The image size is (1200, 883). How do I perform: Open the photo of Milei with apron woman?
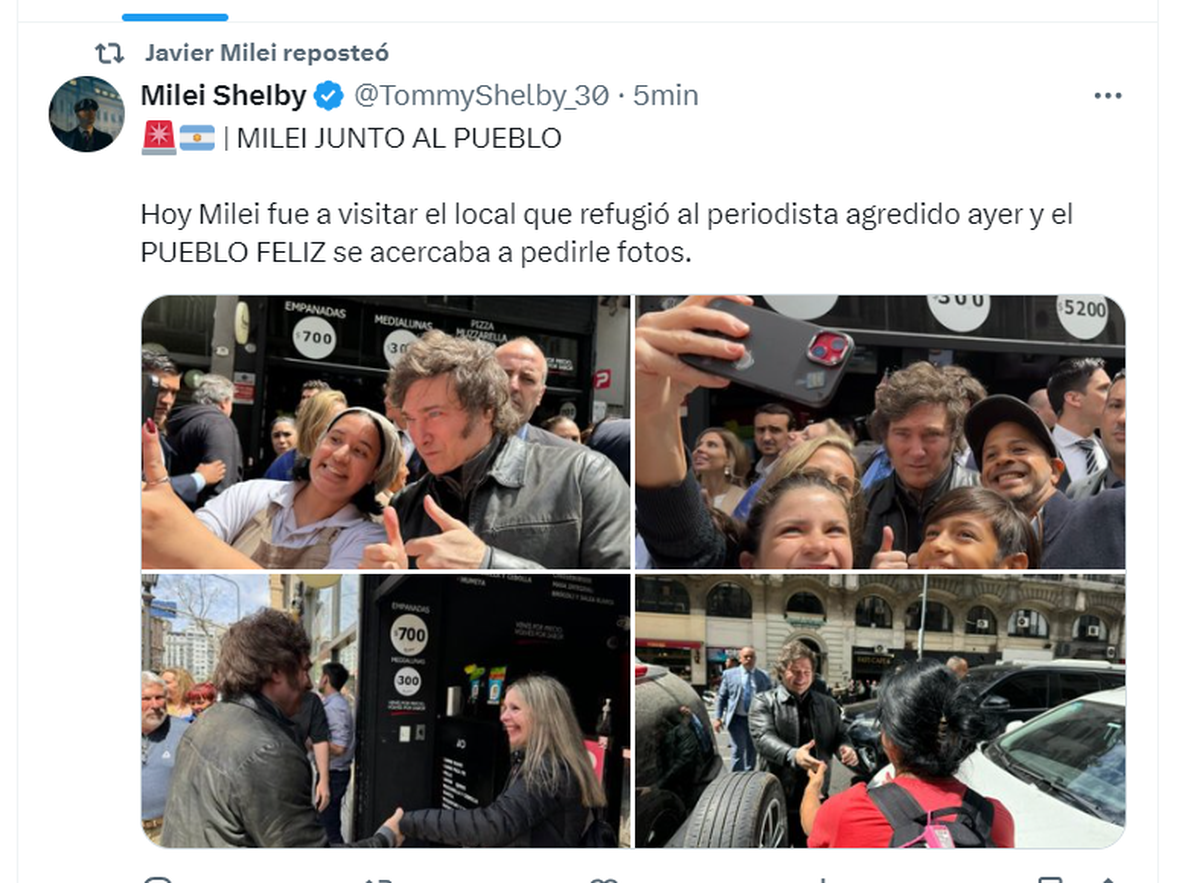click(386, 432)
